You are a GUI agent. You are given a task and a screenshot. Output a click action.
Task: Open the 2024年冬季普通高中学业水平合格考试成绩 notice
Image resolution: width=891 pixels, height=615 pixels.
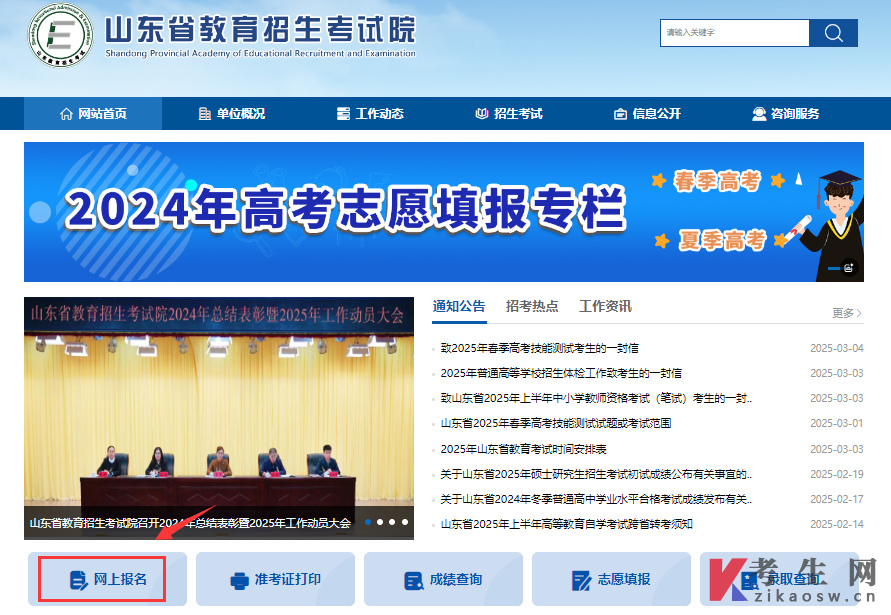point(596,499)
